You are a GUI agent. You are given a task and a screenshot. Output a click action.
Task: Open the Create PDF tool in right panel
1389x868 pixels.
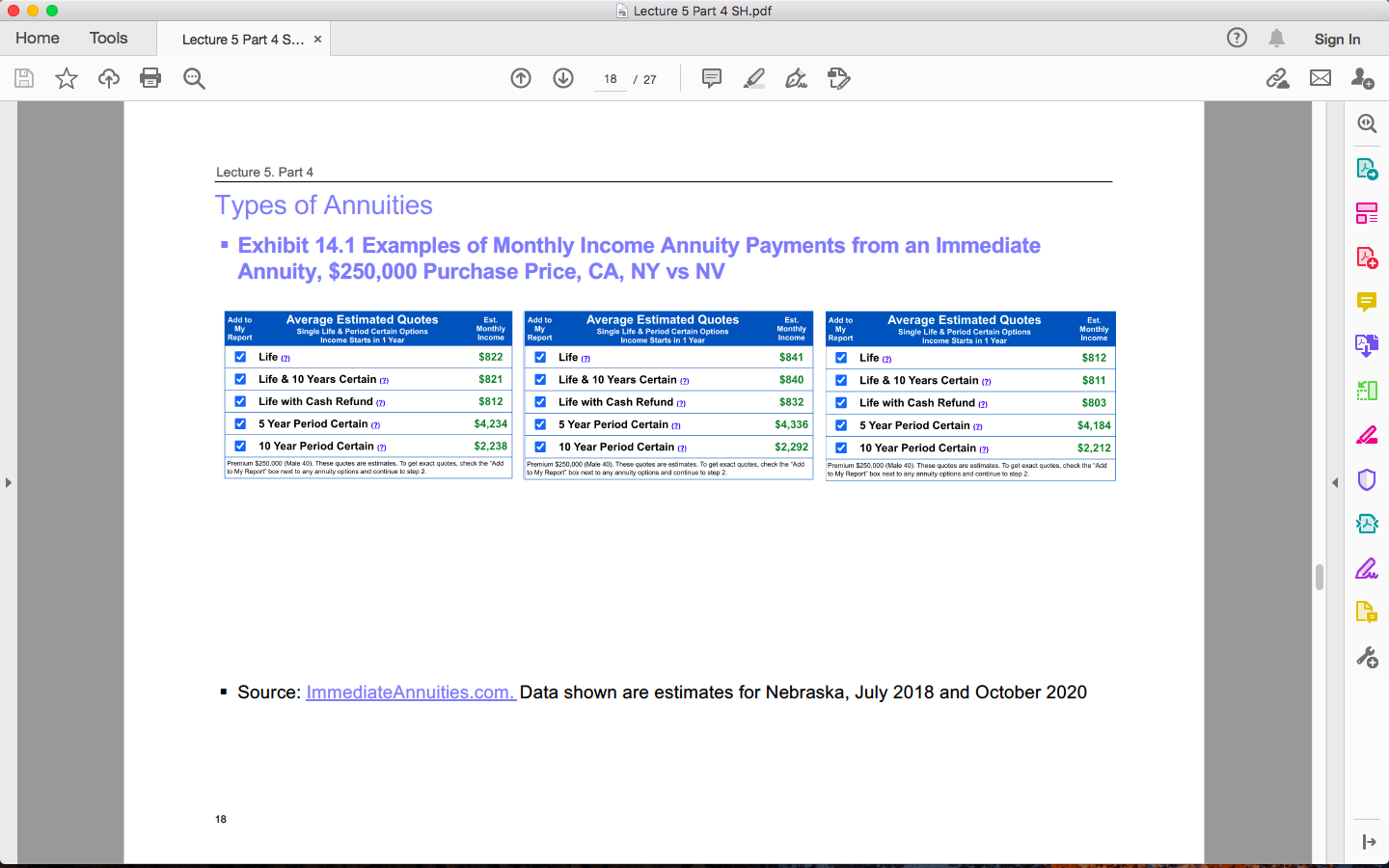coord(1367,258)
